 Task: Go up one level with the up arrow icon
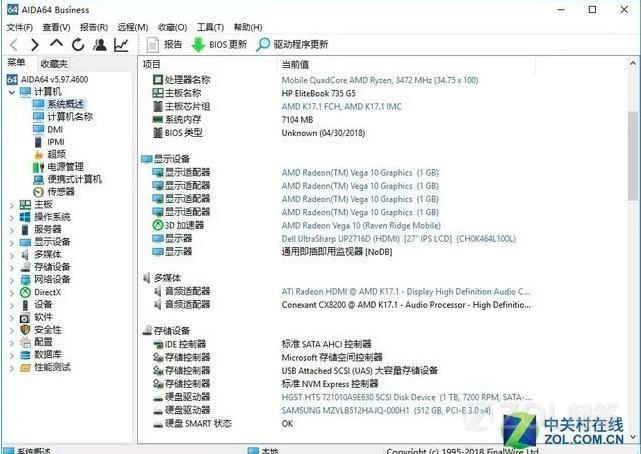[56, 43]
